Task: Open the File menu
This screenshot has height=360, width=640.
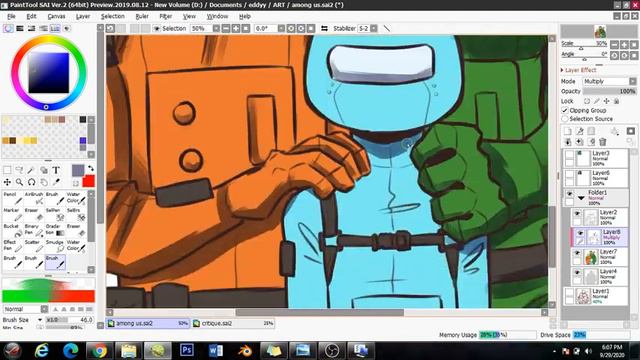Action: (11, 16)
